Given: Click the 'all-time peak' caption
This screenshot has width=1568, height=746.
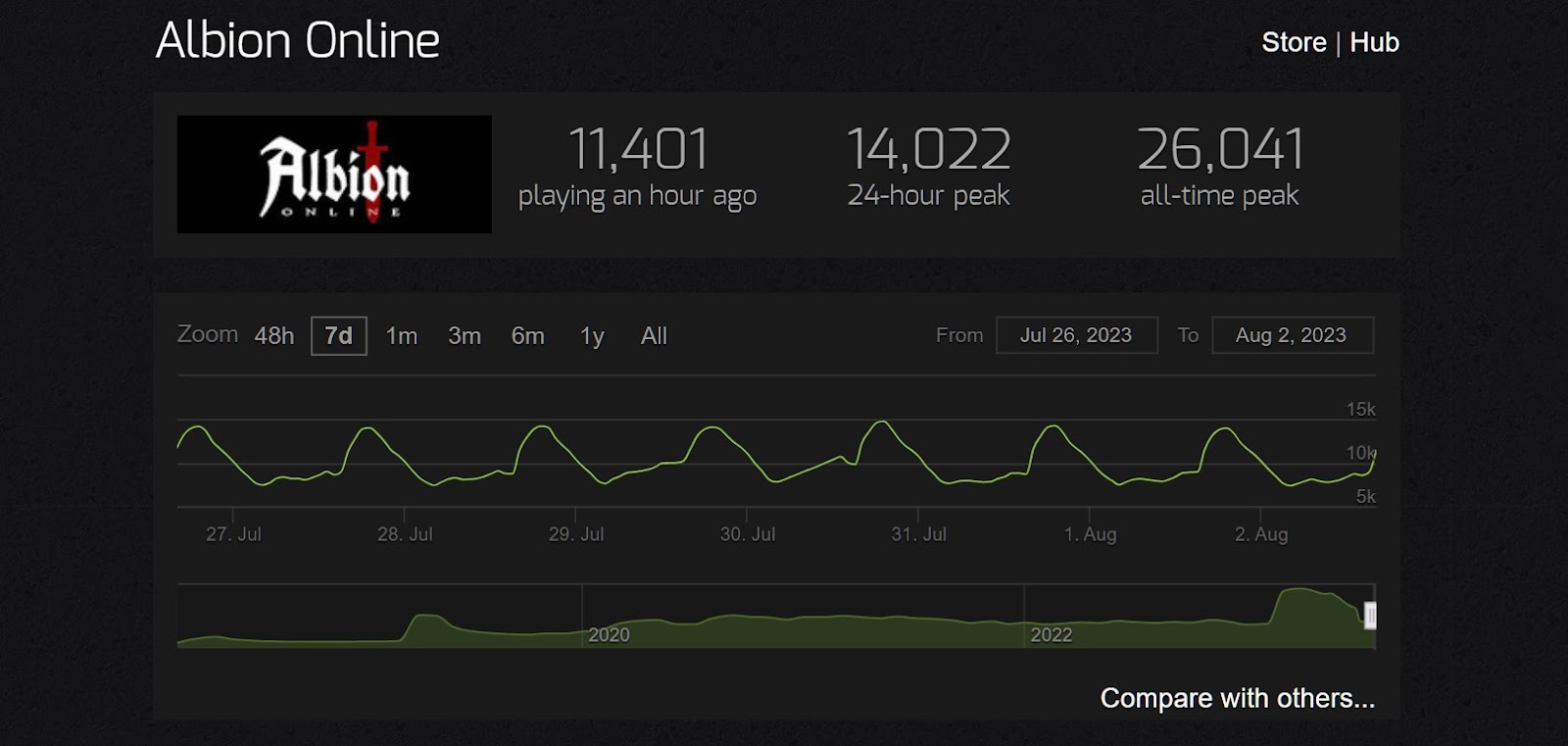Looking at the screenshot, I should pyautogui.click(x=1219, y=195).
